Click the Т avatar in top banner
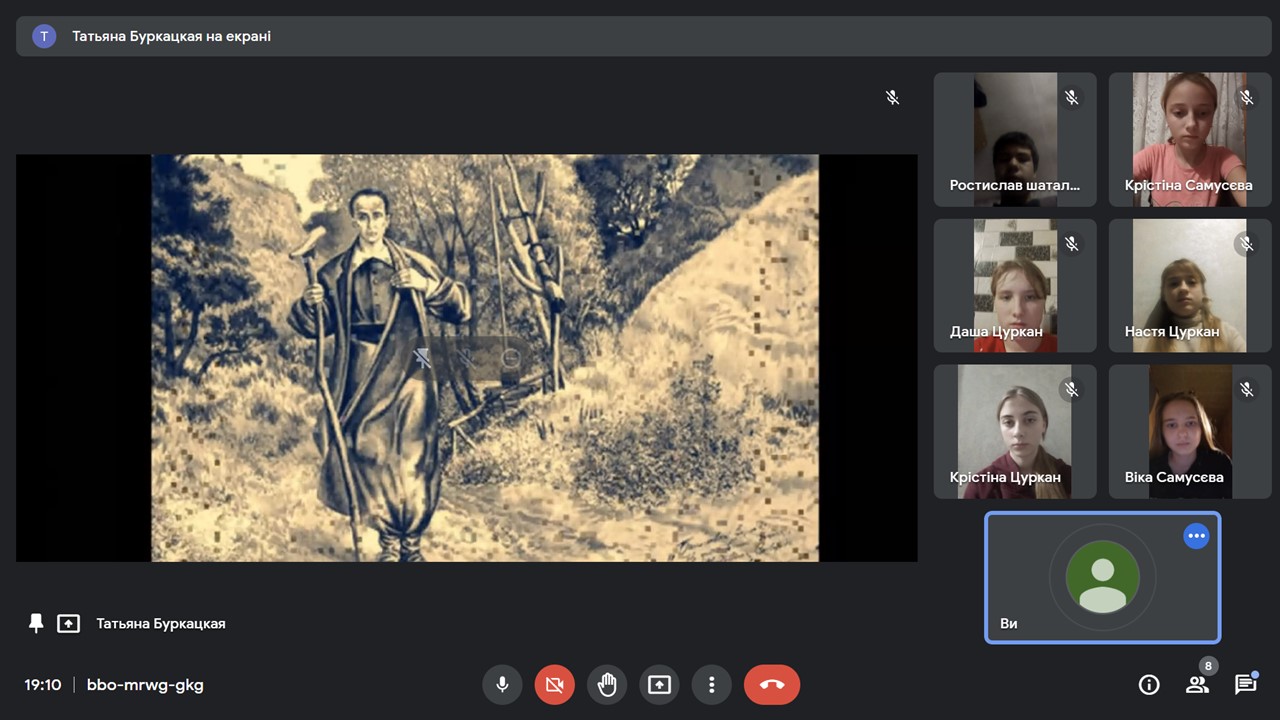The height and width of the screenshot is (720, 1280). pyautogui.click(x=44, y=36)
